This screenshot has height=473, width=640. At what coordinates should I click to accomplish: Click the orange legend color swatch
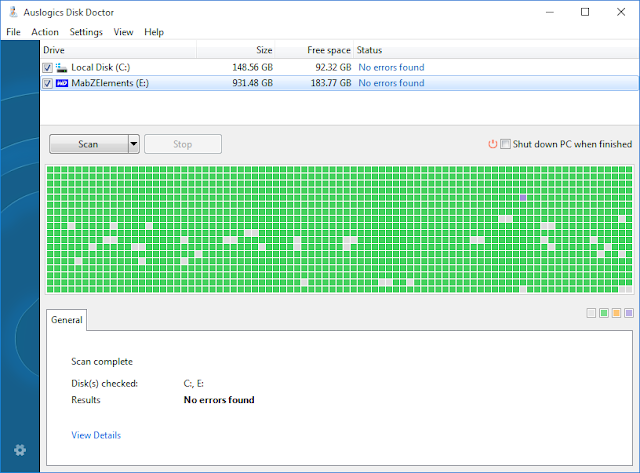616,313
